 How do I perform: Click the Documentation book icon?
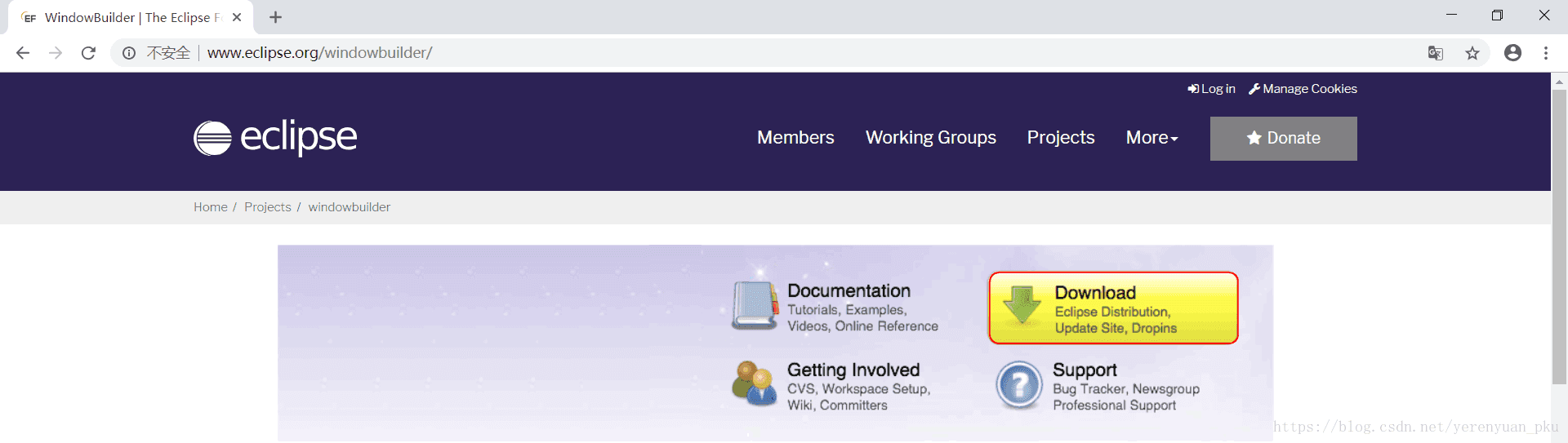coord(754,306)
